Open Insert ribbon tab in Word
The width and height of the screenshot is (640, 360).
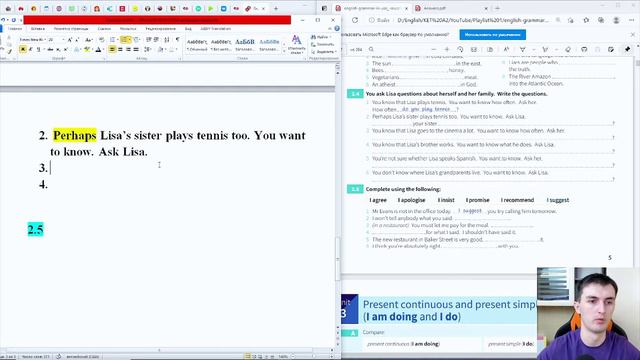[38, 29]
